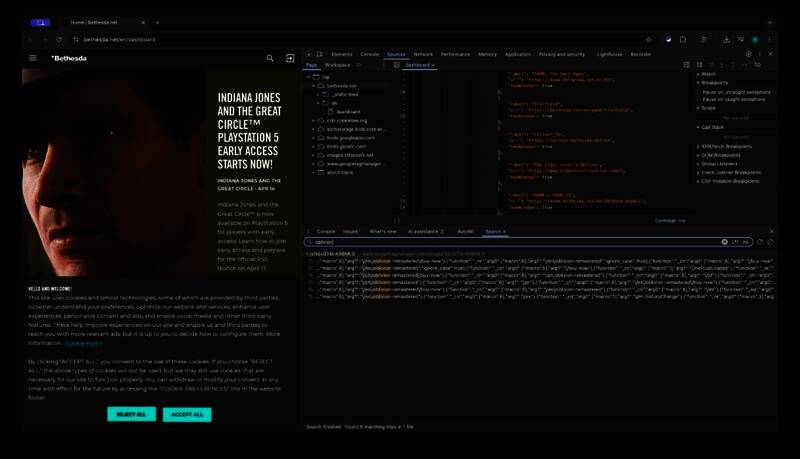This screenshot has width=800, height=459.
Task: Bookmark this page with the star icon
Action: pos(649,39)
